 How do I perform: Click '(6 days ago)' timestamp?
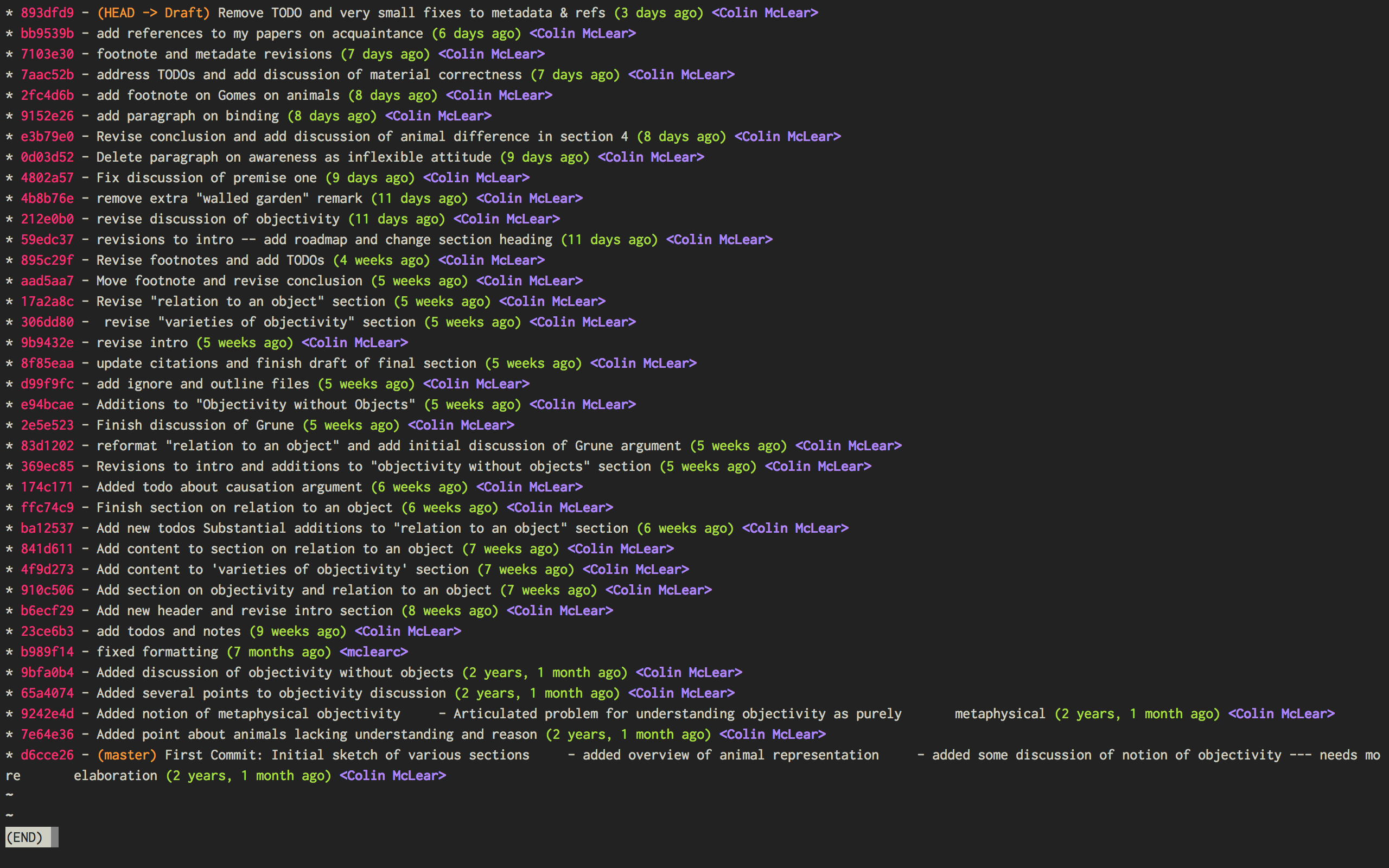476,33
